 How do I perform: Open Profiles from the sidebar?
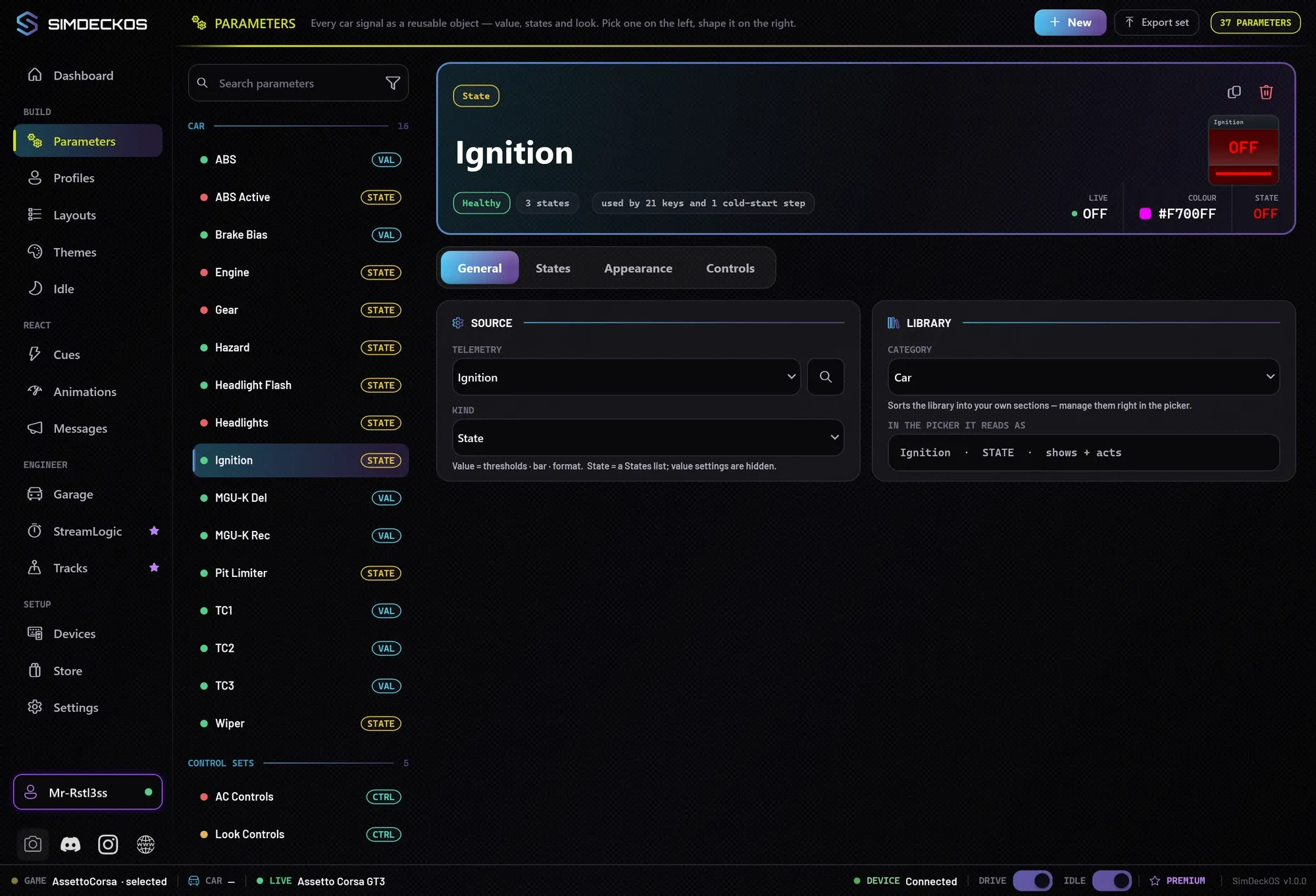point(88,178)
